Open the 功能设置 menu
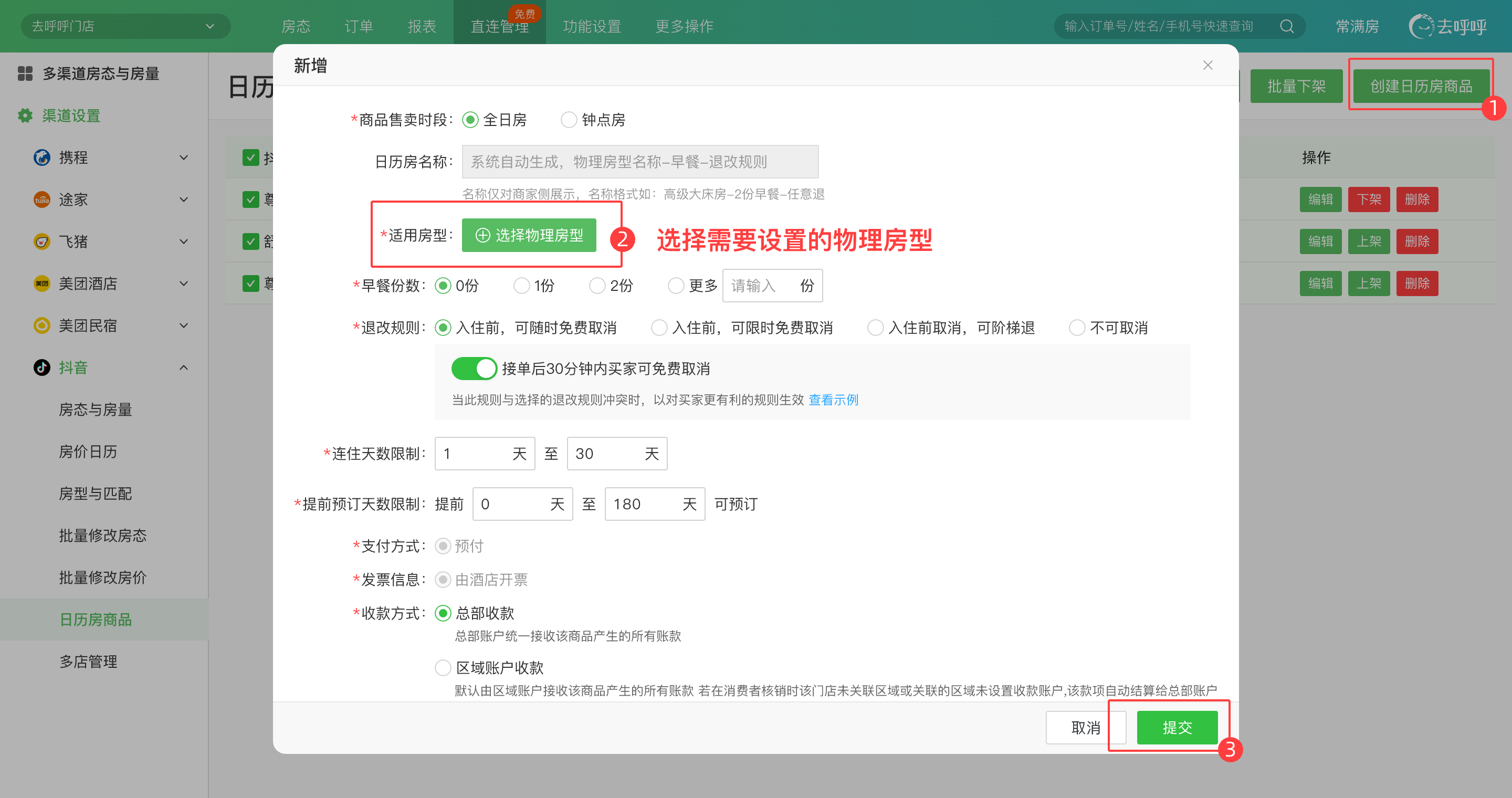The width and height of the screenshot is (1512, 798). (x=592, y=26)
